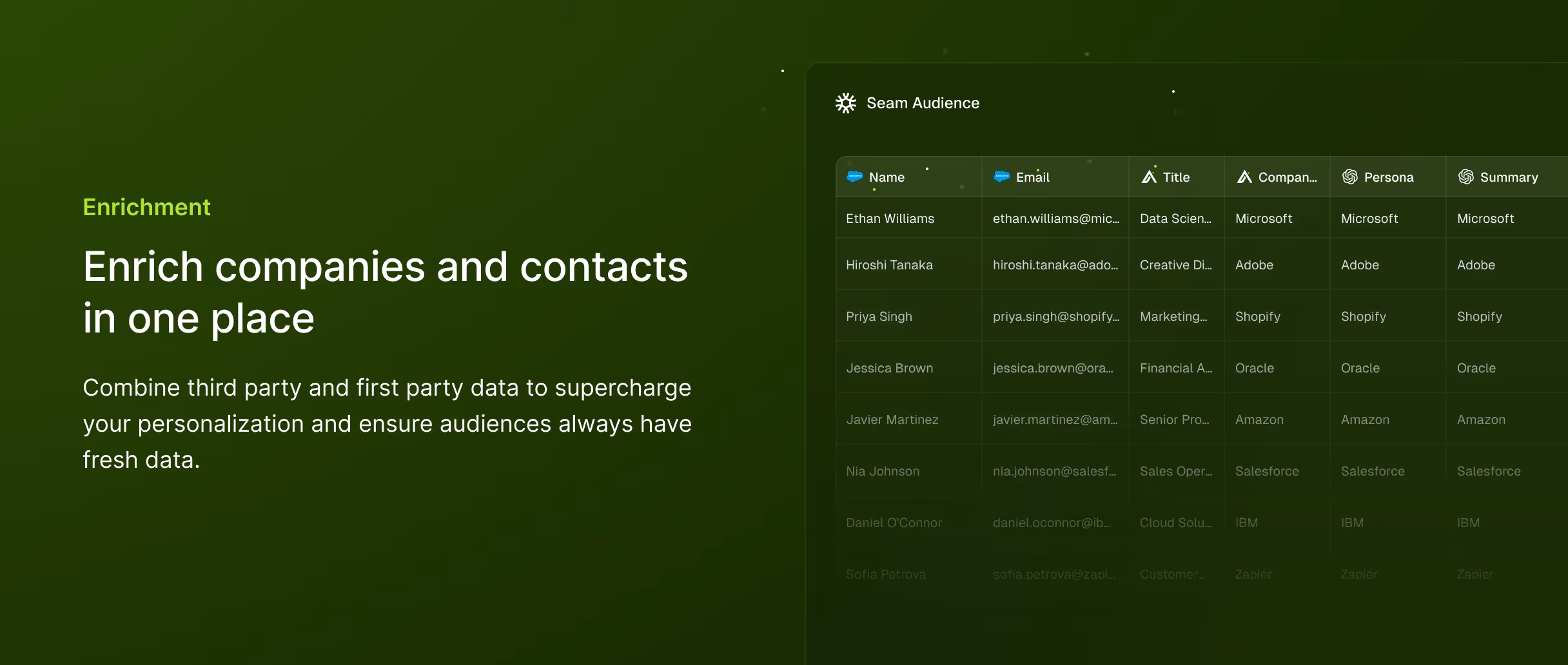This screenshot has height=665, width=1568.
Task: Click Adobe in the Persona column
Action: [1360, 265]
